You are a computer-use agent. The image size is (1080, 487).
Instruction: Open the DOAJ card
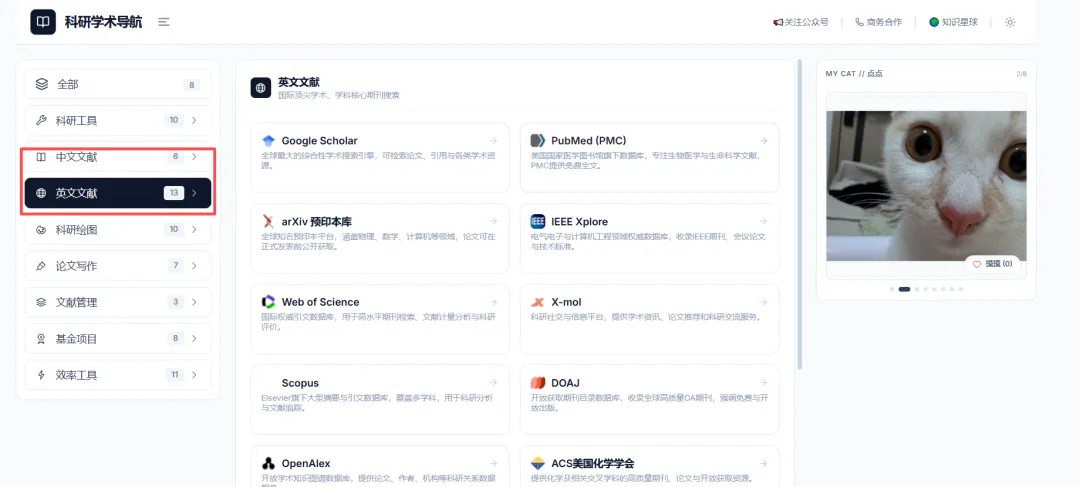point(650,400)
